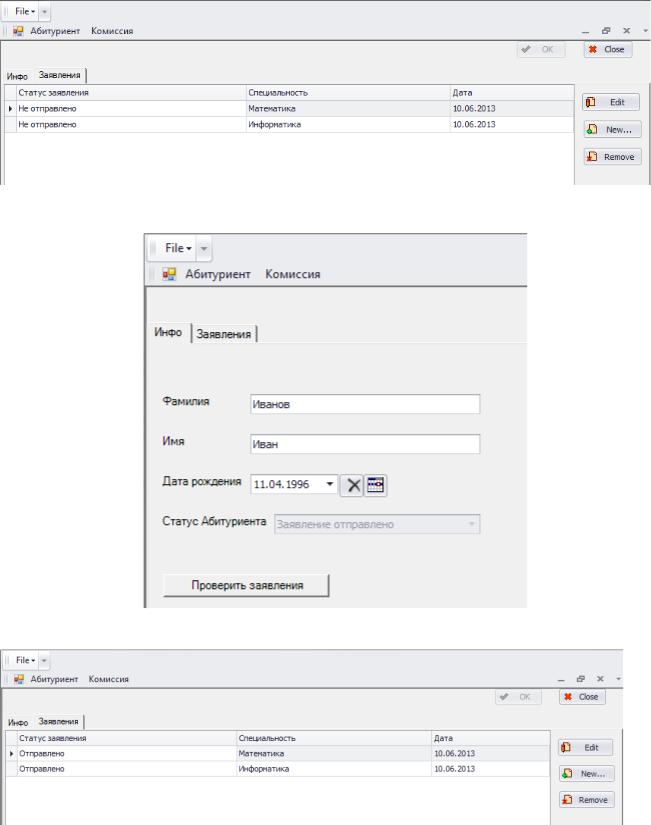This screenshot has width=651, height=825.
Task: Open File menu in bottom window
Action: pos(25,660)
